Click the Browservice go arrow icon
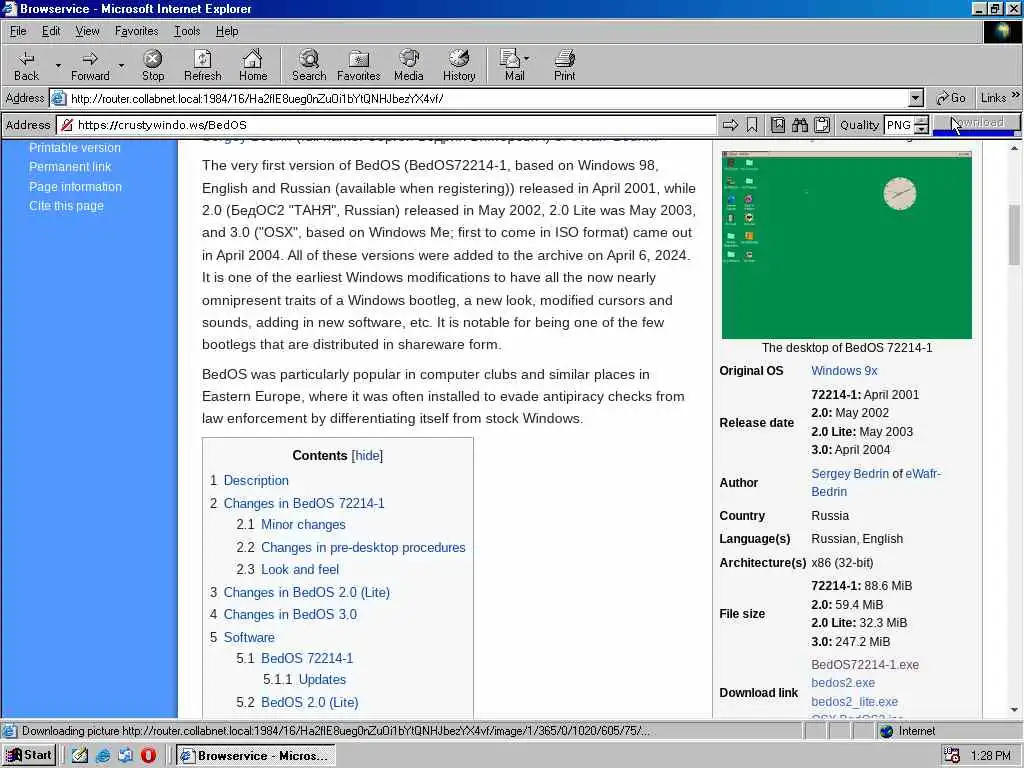Screen dimensions: 1024x768 (730, 125)
